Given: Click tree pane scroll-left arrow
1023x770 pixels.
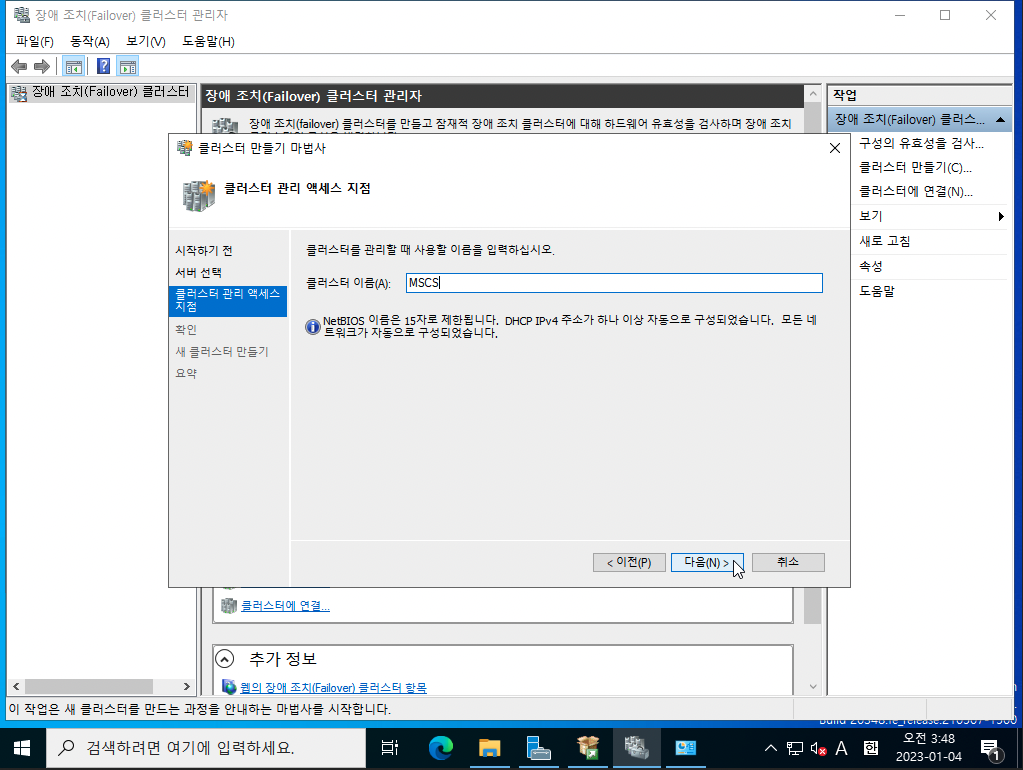Looking at the screenshot, I should [16, 686].
